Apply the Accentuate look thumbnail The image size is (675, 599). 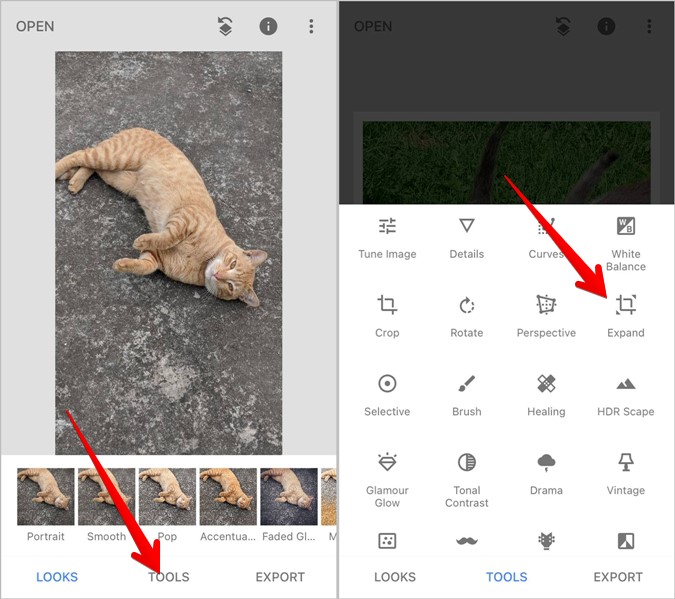coord(228,497)
